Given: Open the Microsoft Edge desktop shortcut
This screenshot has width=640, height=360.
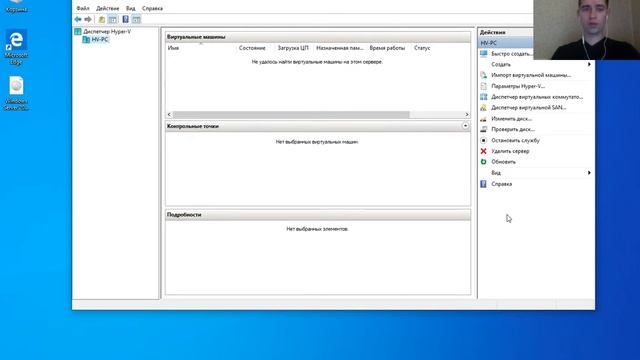Looking at the screenshot, I should 16,47.
